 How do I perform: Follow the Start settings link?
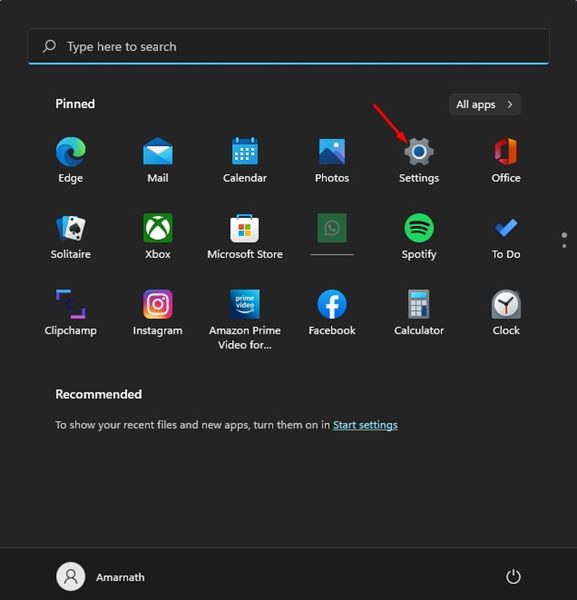click(365, 425)
